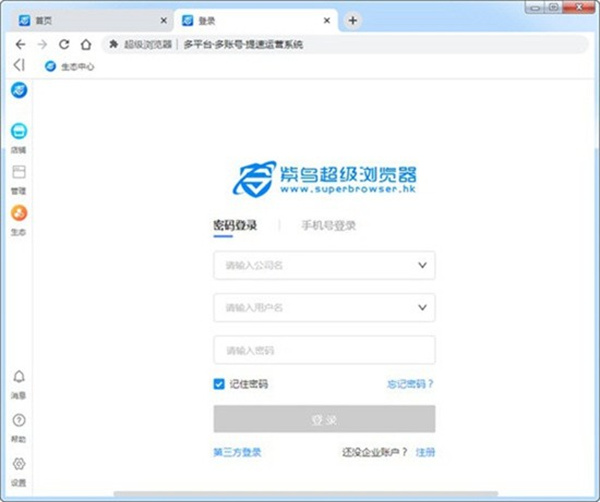Click the forward navigation arrow
Image resolution: width=600 pixels, height=502 pixels.
tap(42, 44)
